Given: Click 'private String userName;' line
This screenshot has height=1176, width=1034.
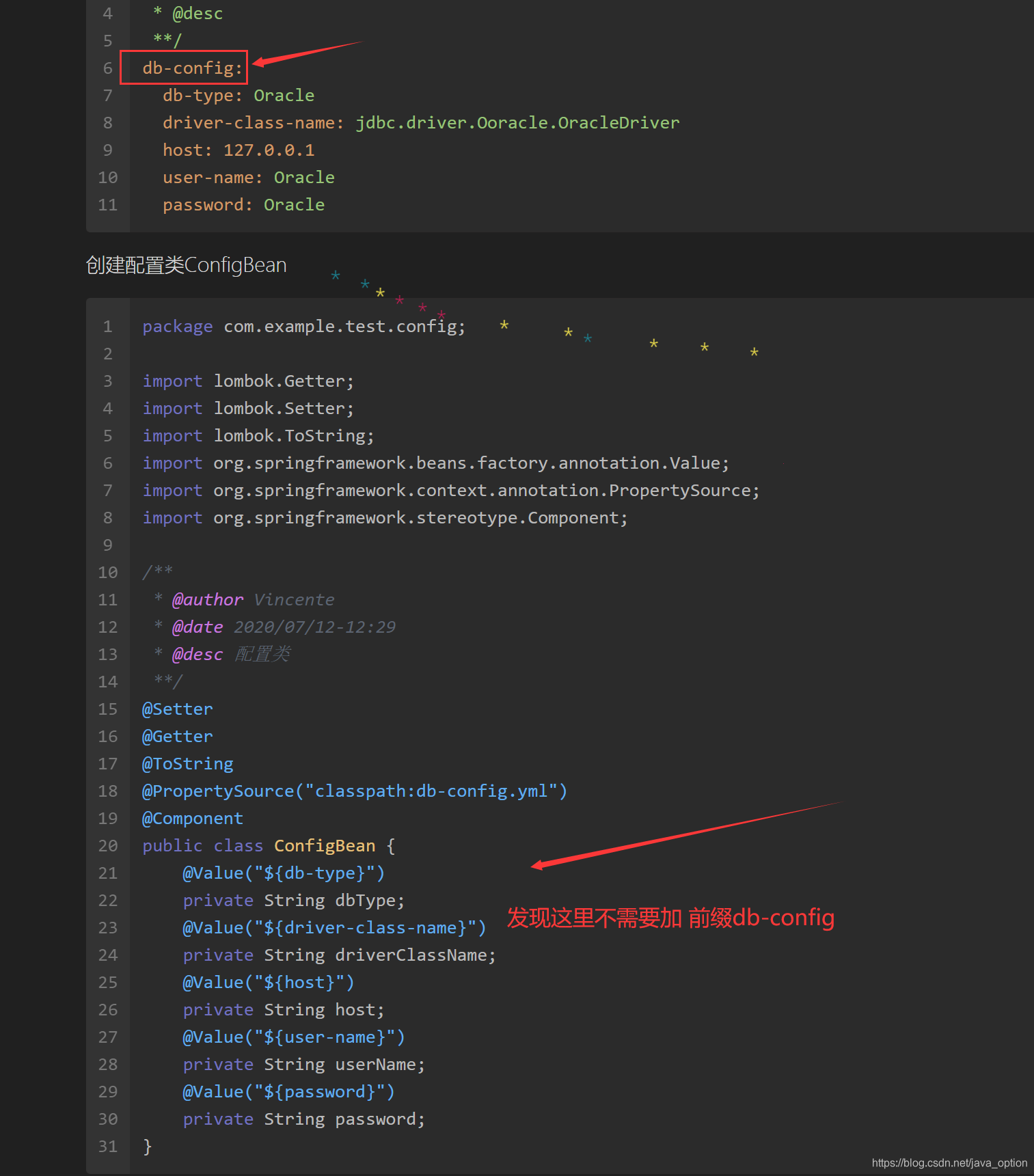Looking at the screenshot, I should (x=304, y=1065).
